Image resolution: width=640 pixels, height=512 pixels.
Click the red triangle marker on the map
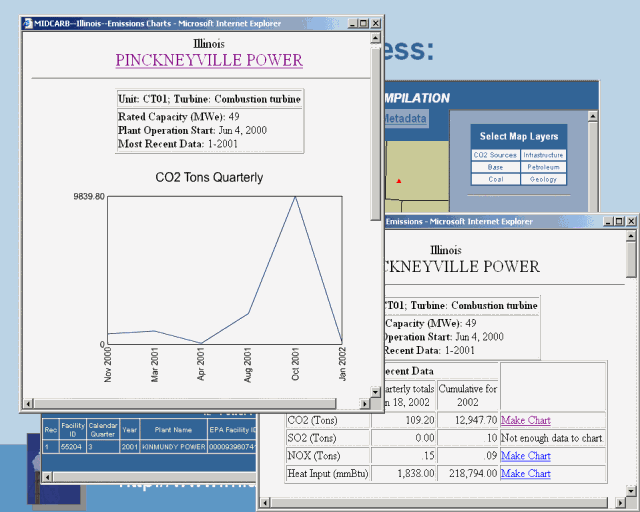click(399, 181)
